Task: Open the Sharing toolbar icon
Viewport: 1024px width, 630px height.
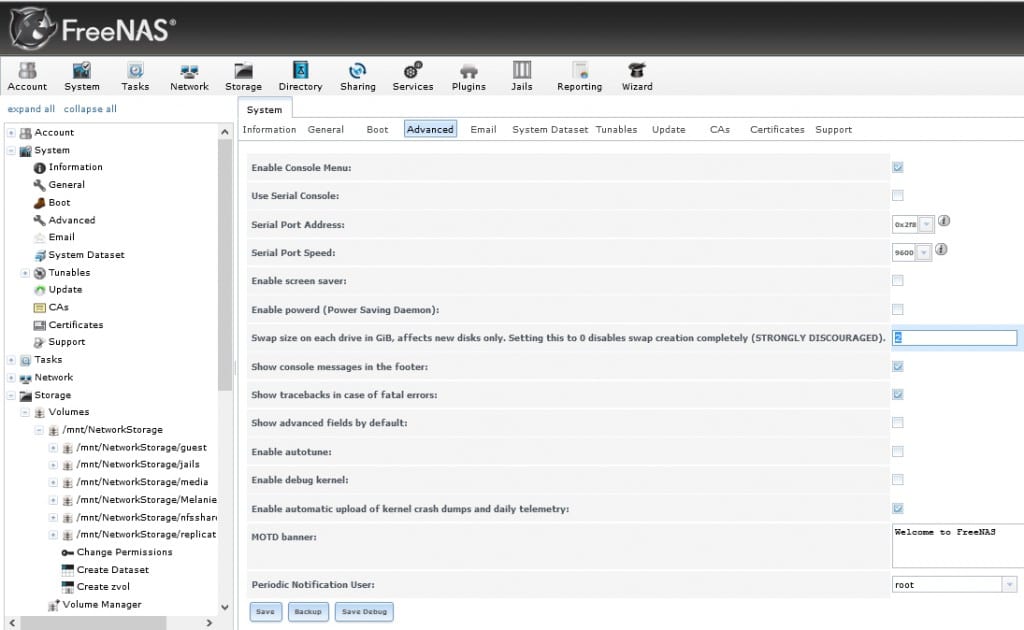Action: [x=358, y=76]
